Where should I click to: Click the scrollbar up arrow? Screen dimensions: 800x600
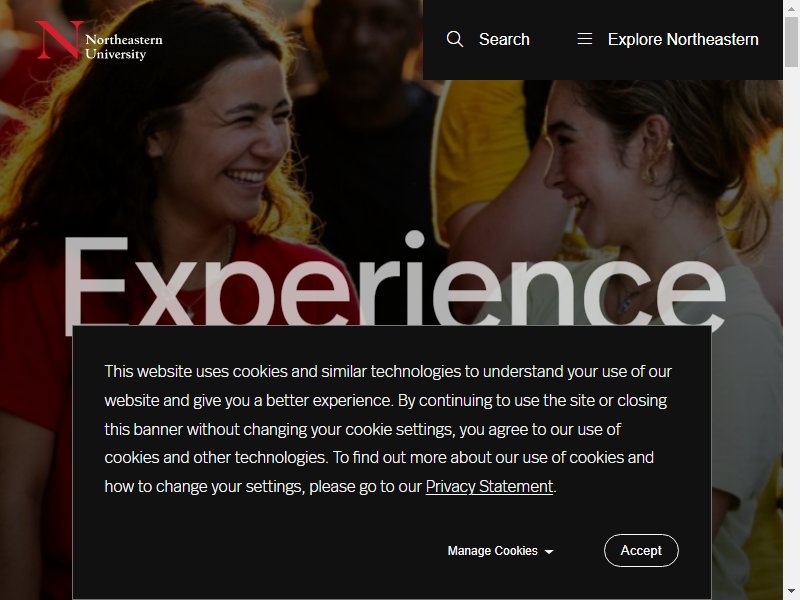(791, 8)
